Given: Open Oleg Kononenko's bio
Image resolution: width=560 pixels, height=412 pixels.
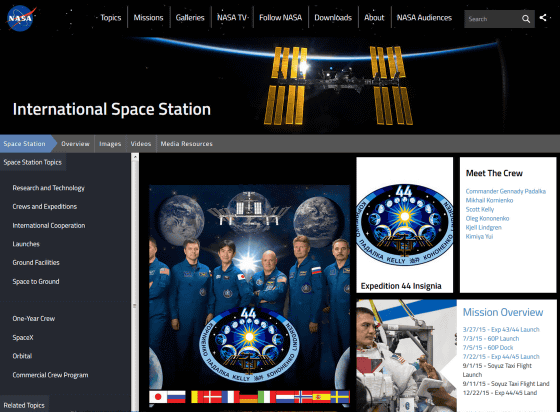Looking at the screenshot, I should tap(488, 218).
